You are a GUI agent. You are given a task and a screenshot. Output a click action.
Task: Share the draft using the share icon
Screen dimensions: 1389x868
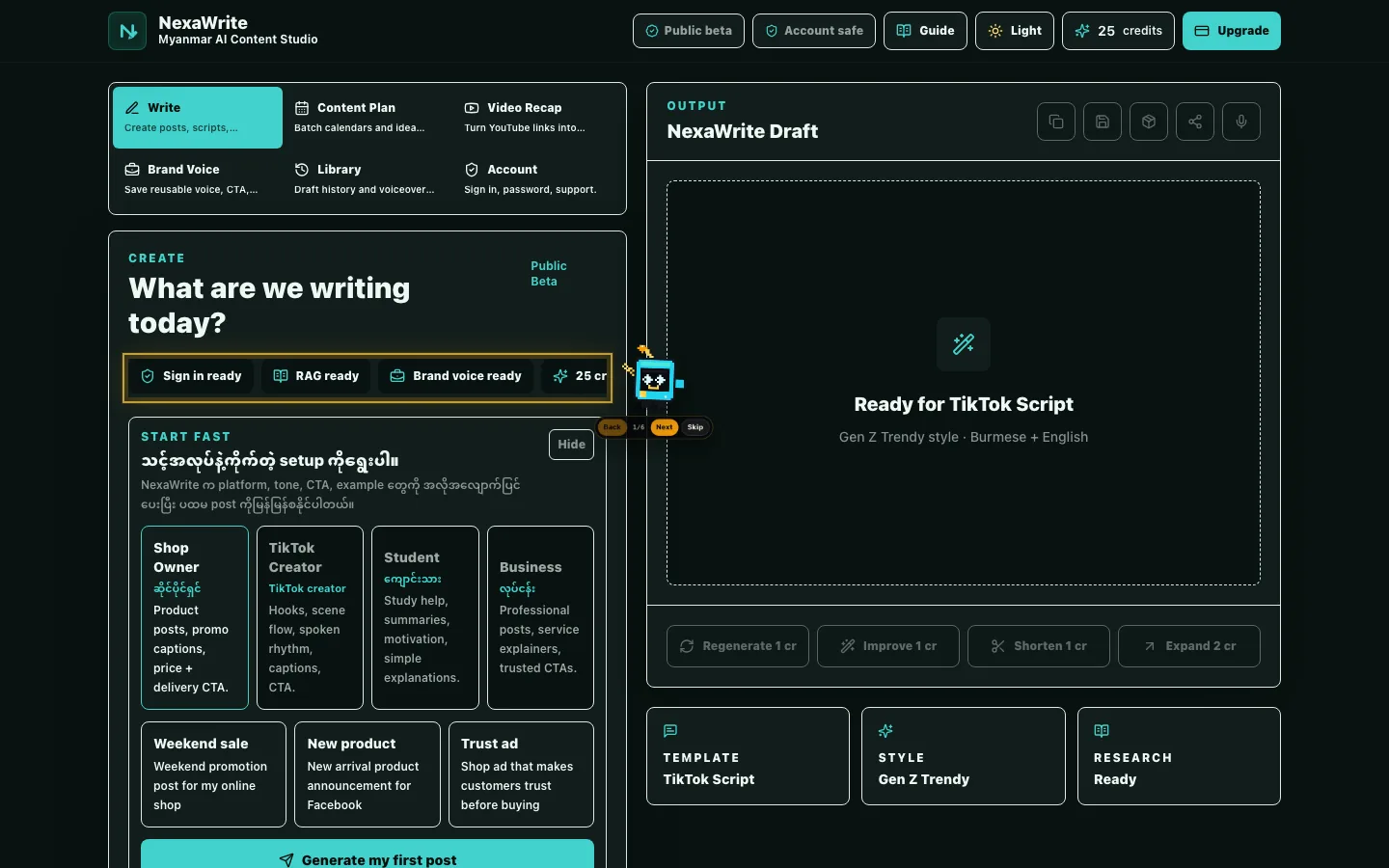1195,122
